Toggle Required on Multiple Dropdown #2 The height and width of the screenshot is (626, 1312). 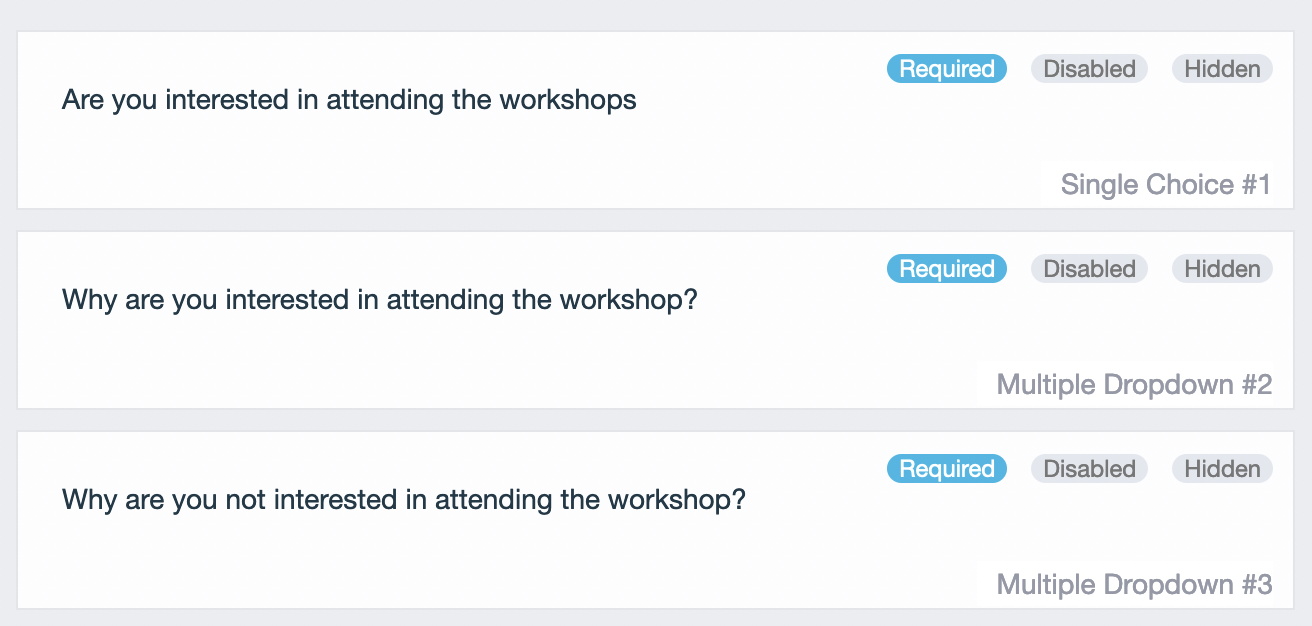(x=946, y=269)
